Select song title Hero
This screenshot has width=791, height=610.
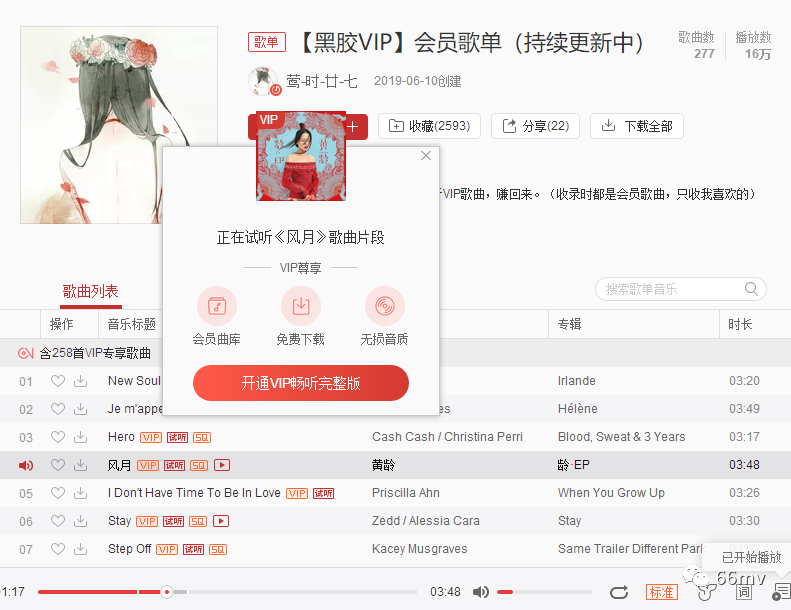(x=121, y=437)
